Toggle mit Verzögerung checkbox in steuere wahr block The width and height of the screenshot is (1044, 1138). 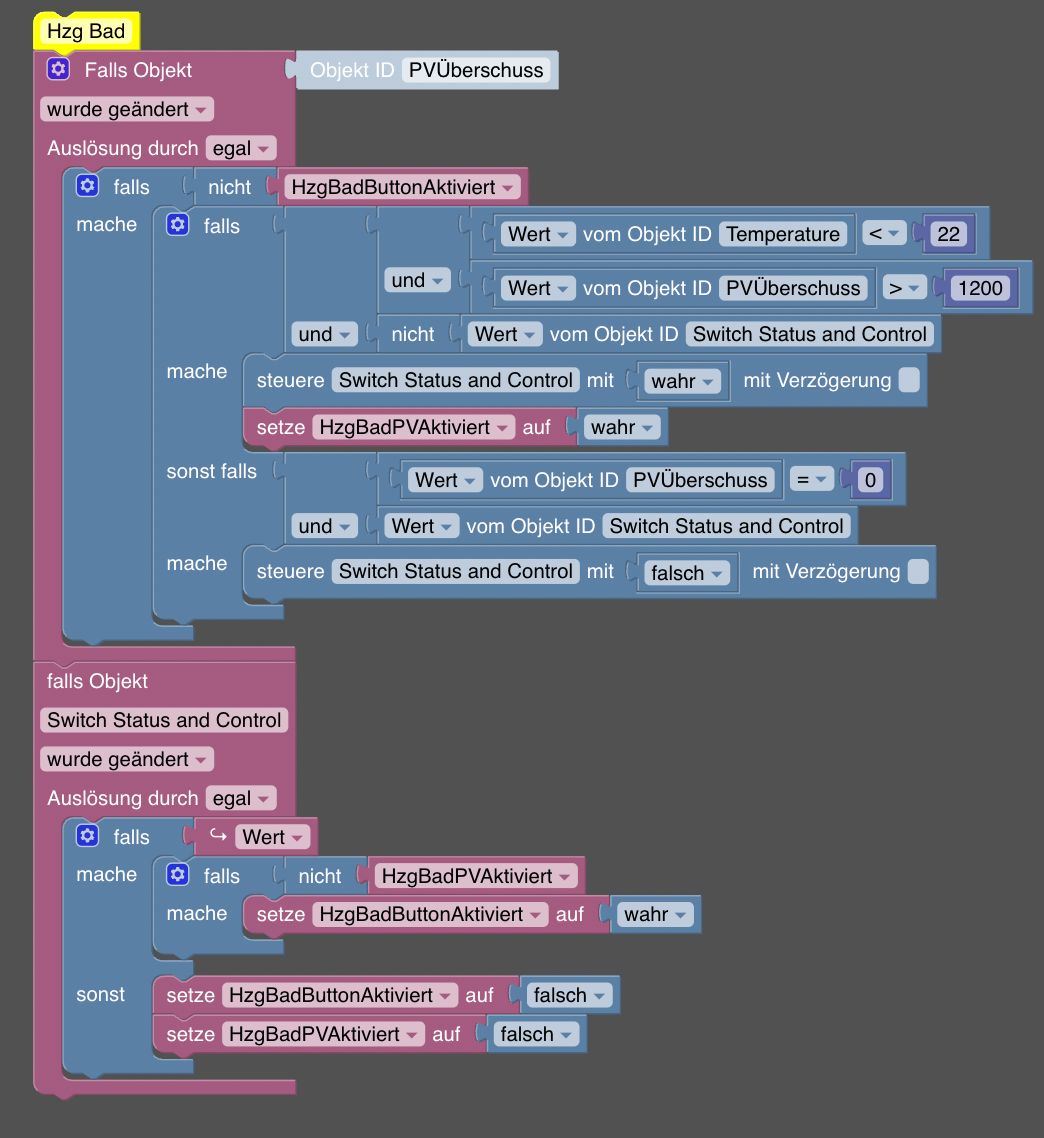pyautogui.click(x=909, y=380)
